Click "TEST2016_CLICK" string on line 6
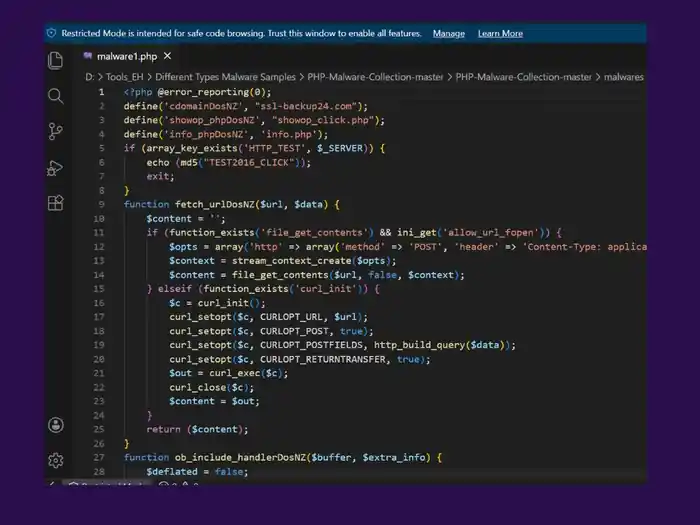 pyautogui.click(x=249, y=162)
